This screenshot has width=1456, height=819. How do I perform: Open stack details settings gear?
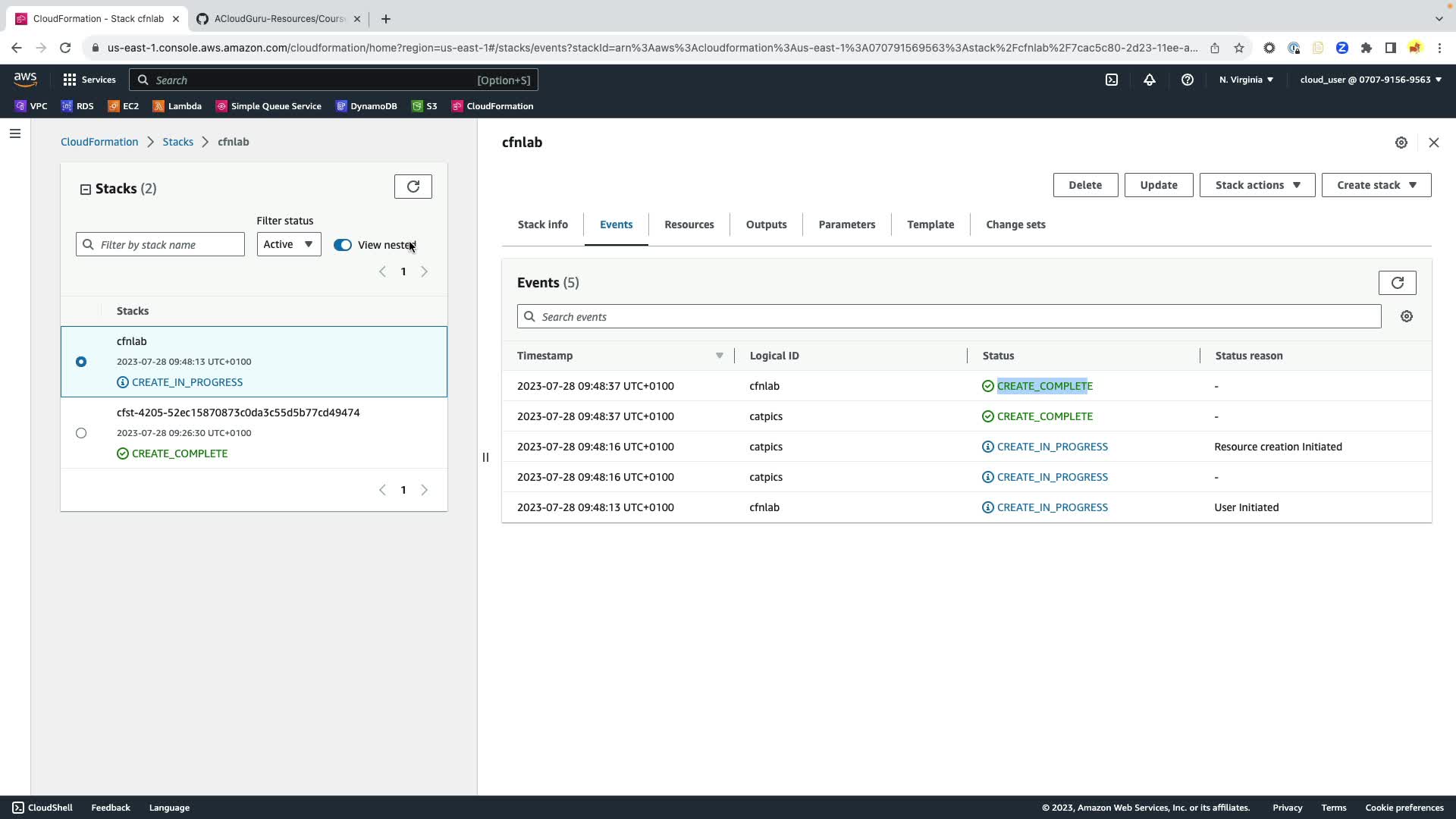(1401, 143)
